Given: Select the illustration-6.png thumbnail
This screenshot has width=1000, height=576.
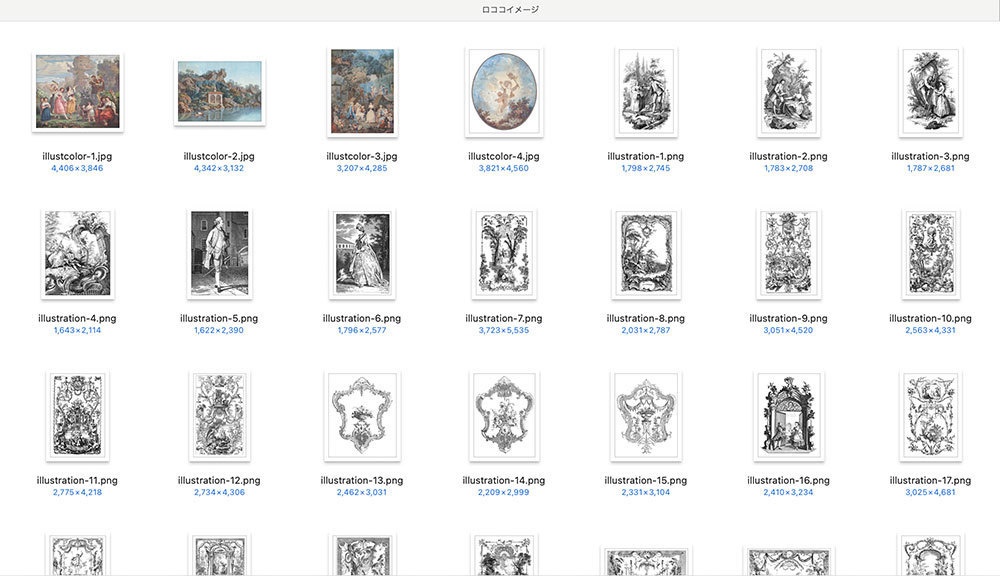Looking at the screenshot, I should click(362, 254).
